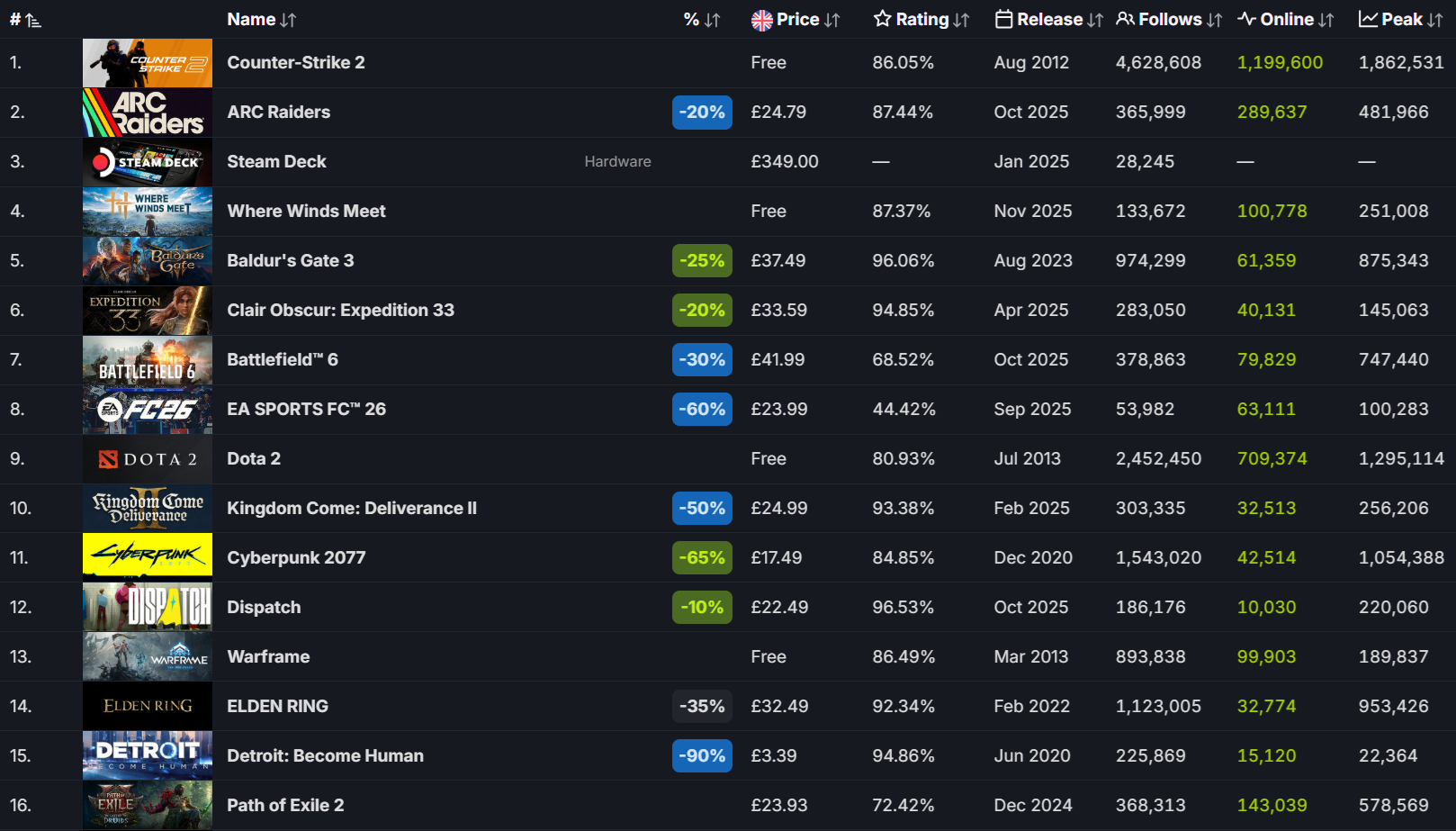1456x831 pixels.
Task: Open the Path of Exile 2 thumbnail
Action: (x=148, y=806)
